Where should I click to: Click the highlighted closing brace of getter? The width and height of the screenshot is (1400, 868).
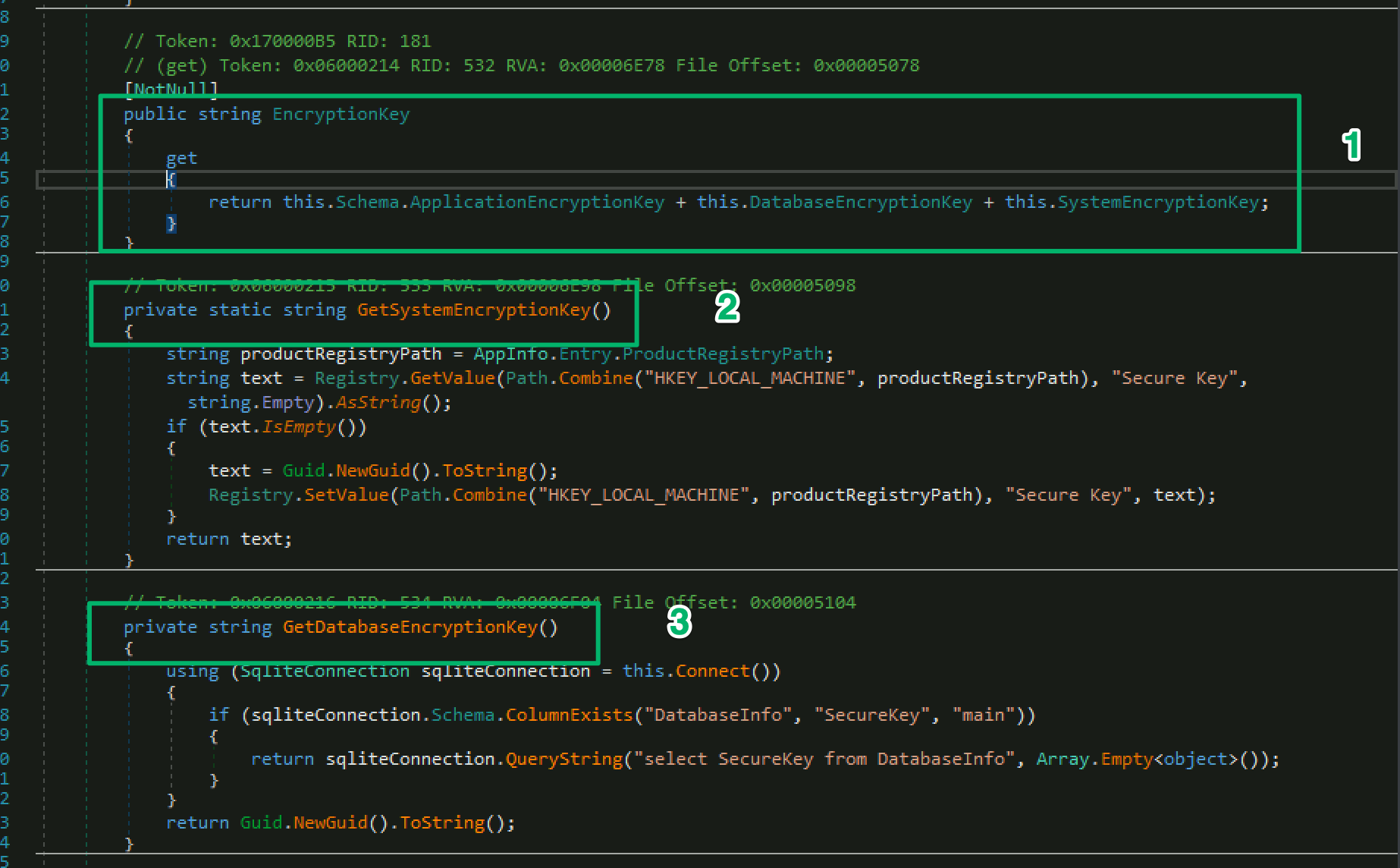171,224
